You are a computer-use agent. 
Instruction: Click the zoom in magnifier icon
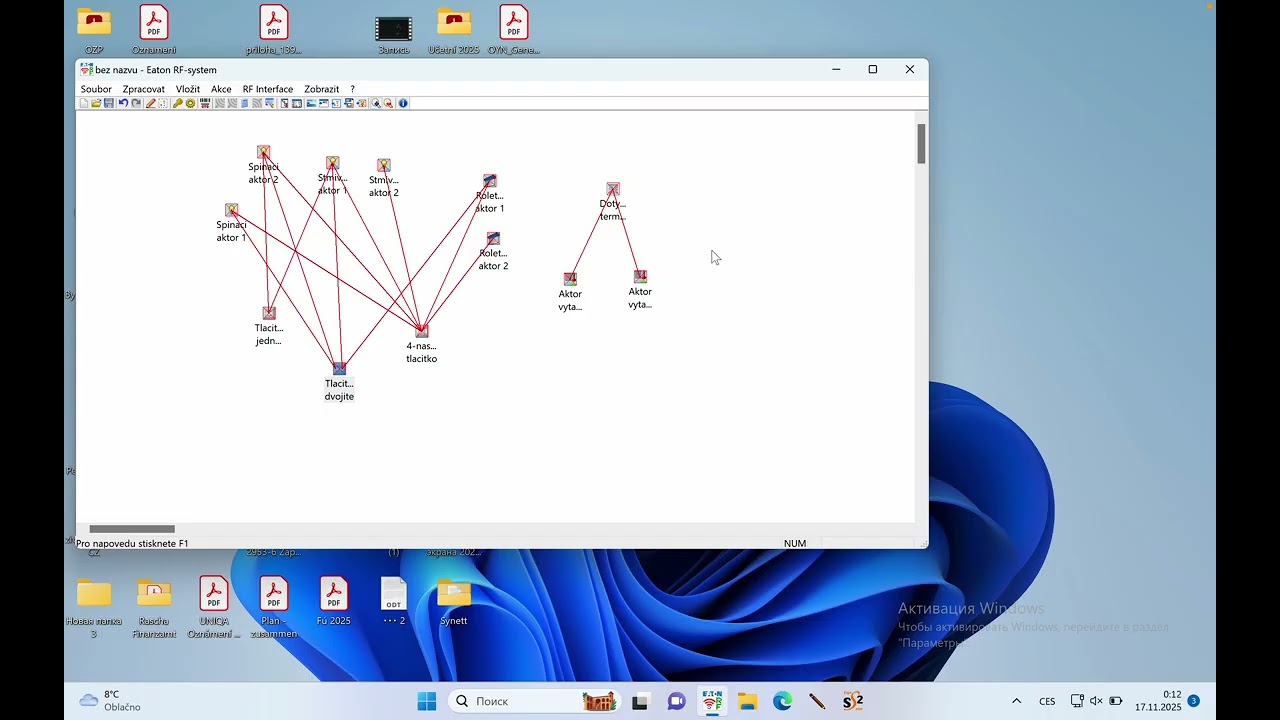[376, 103]
